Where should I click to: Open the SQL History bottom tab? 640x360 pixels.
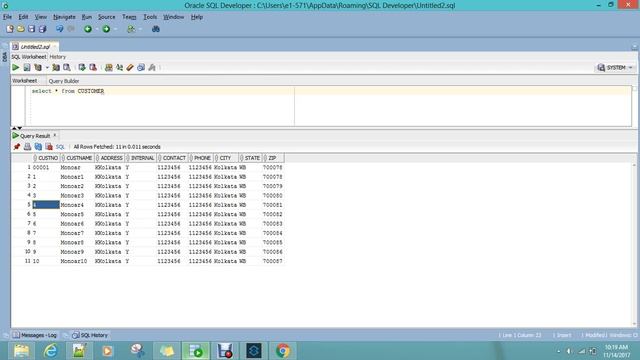(x=90, y=335)
